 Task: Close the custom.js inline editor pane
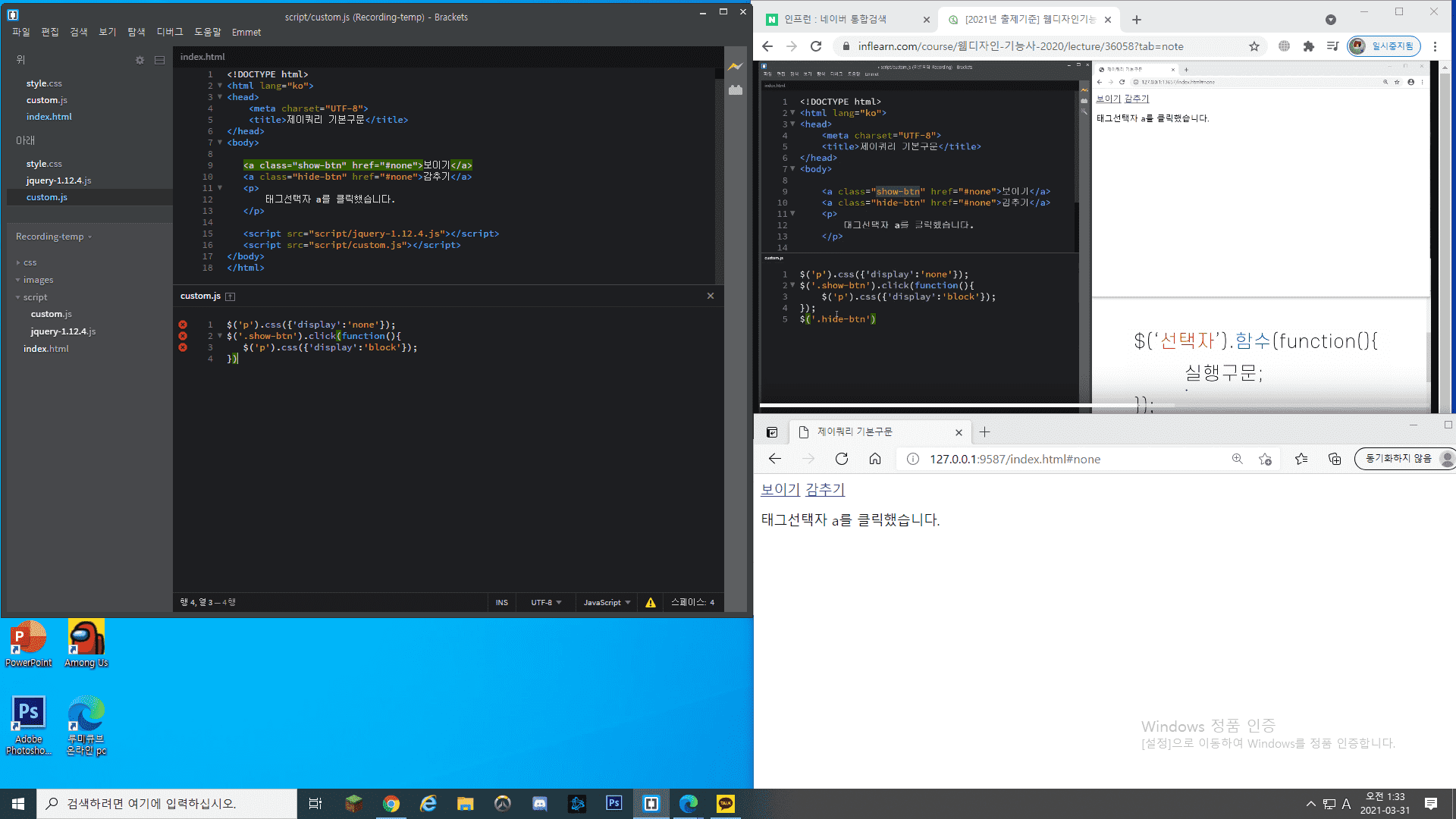(x=711, y=296)
